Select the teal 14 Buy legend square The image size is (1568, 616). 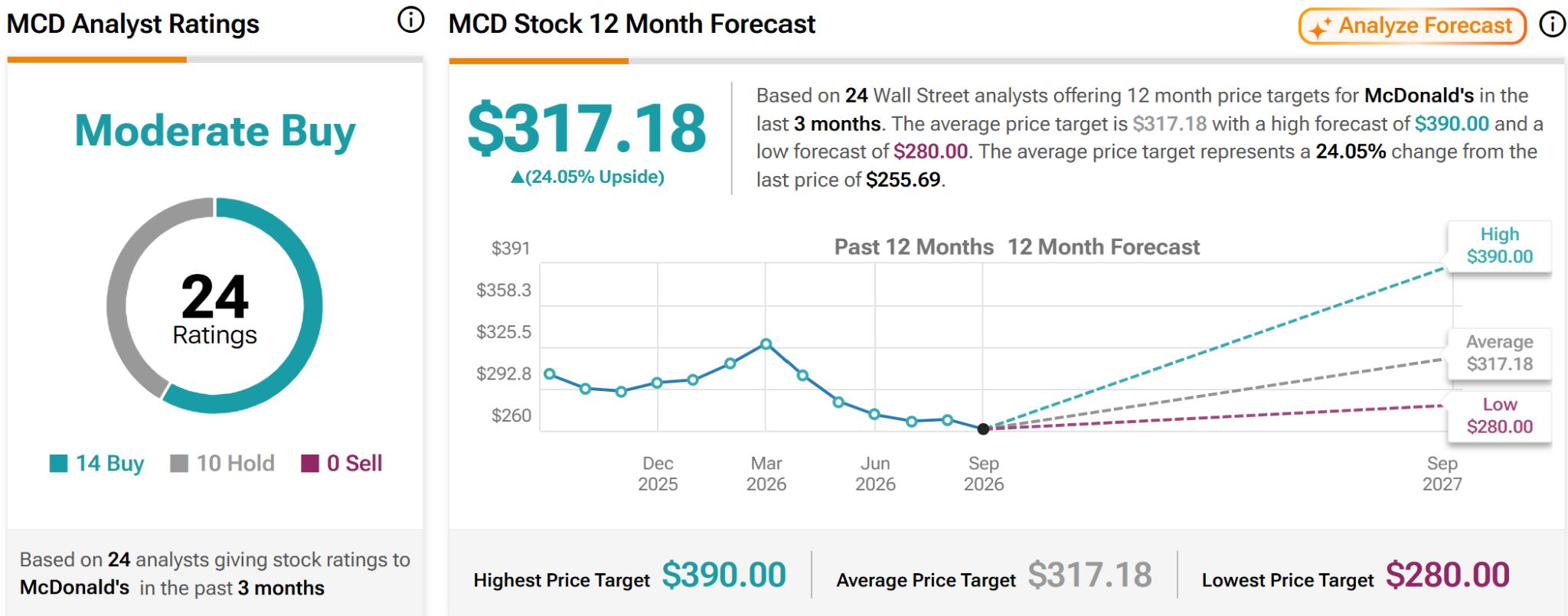(58, 464)
